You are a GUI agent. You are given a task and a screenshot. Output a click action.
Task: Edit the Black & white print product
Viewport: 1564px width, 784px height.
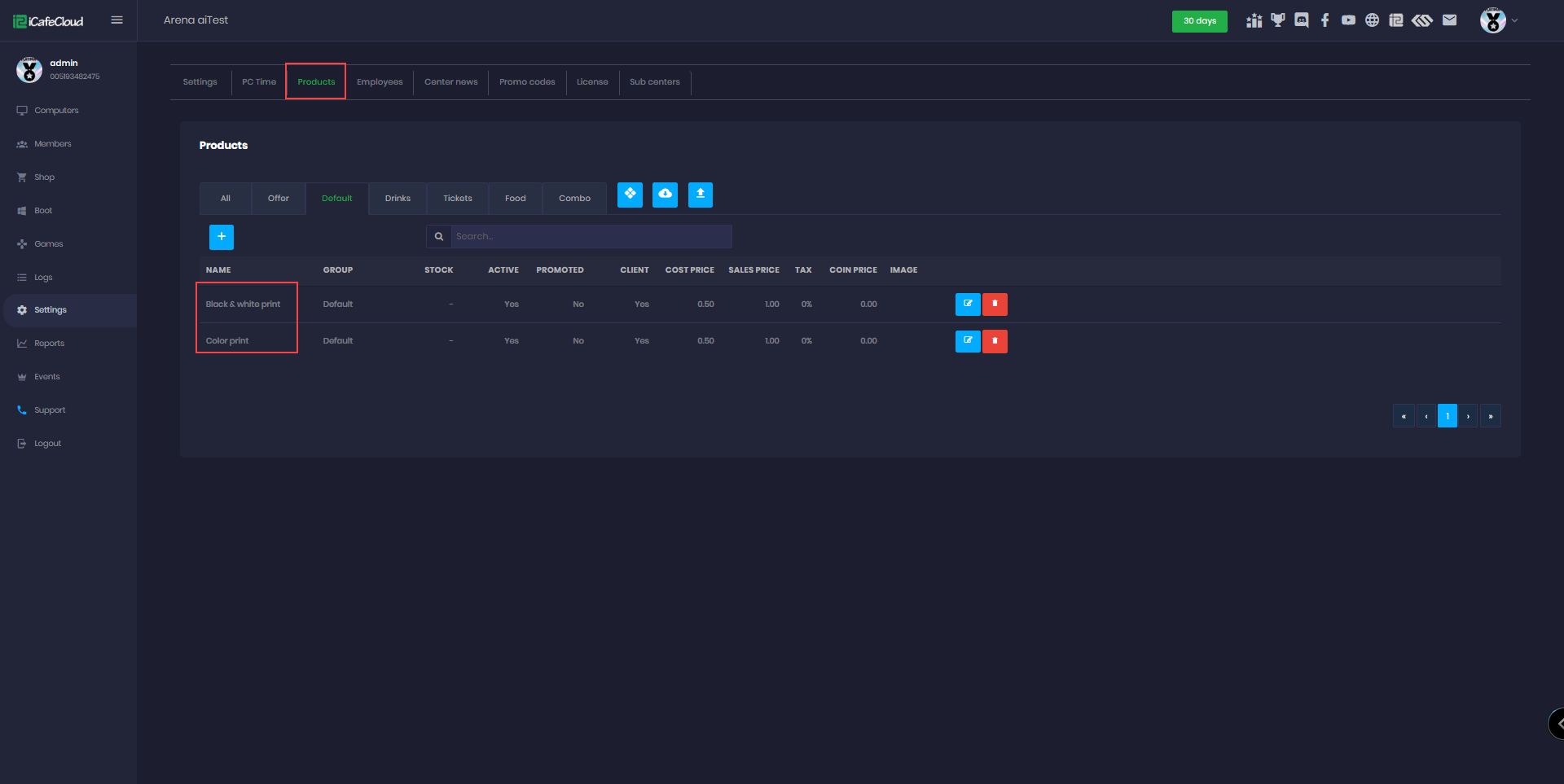(x=968, y=304)
